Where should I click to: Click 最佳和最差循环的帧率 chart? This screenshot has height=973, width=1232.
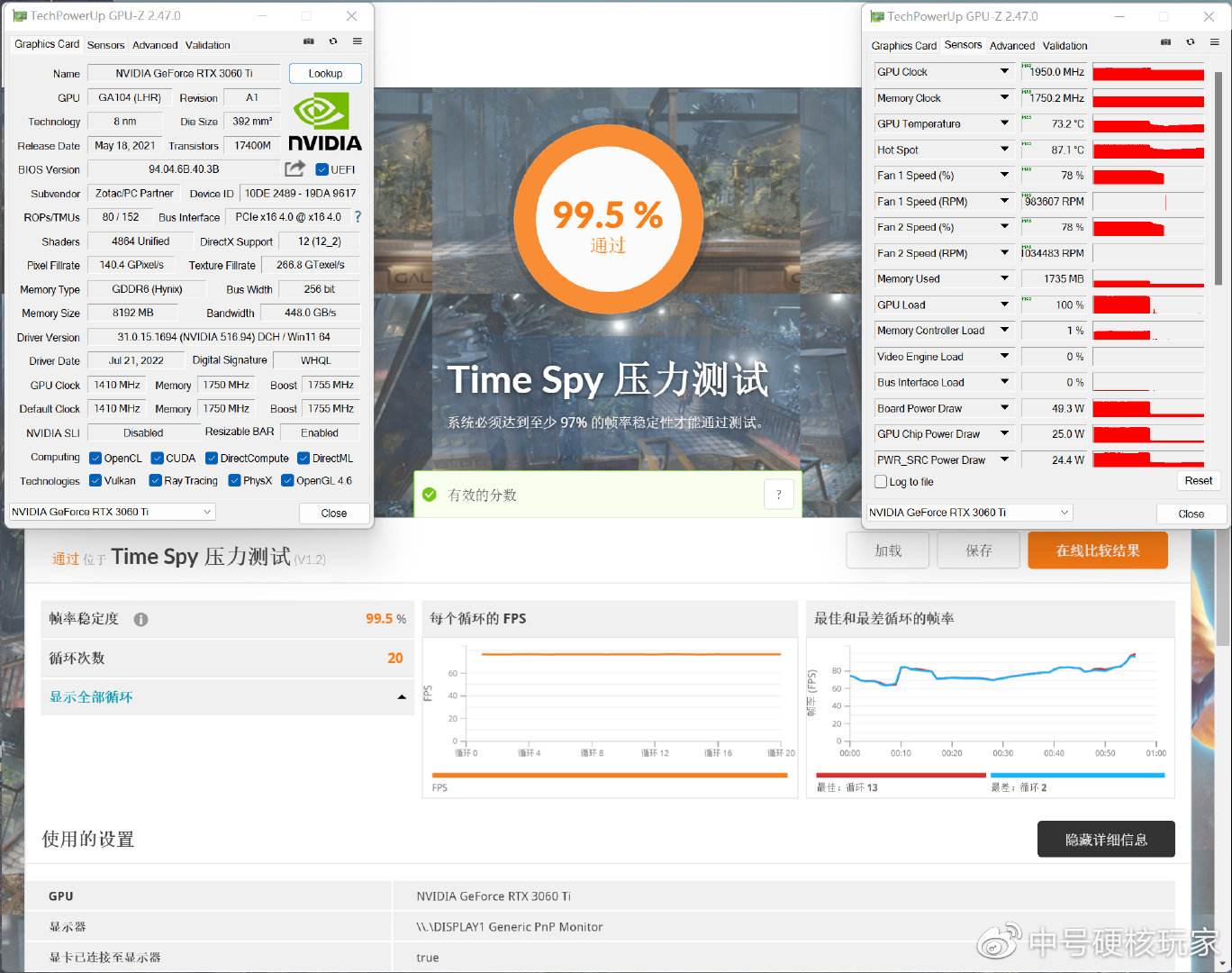[991, 717]
